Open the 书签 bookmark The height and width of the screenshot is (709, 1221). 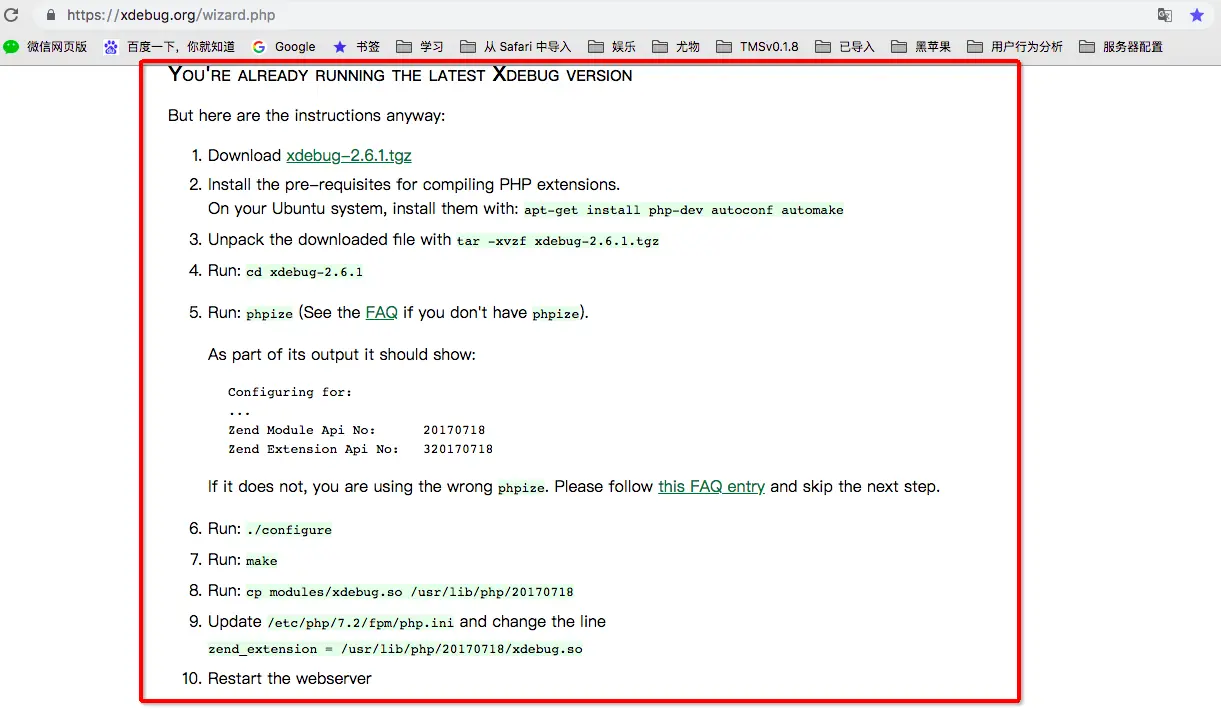click(x=357, y=46)
